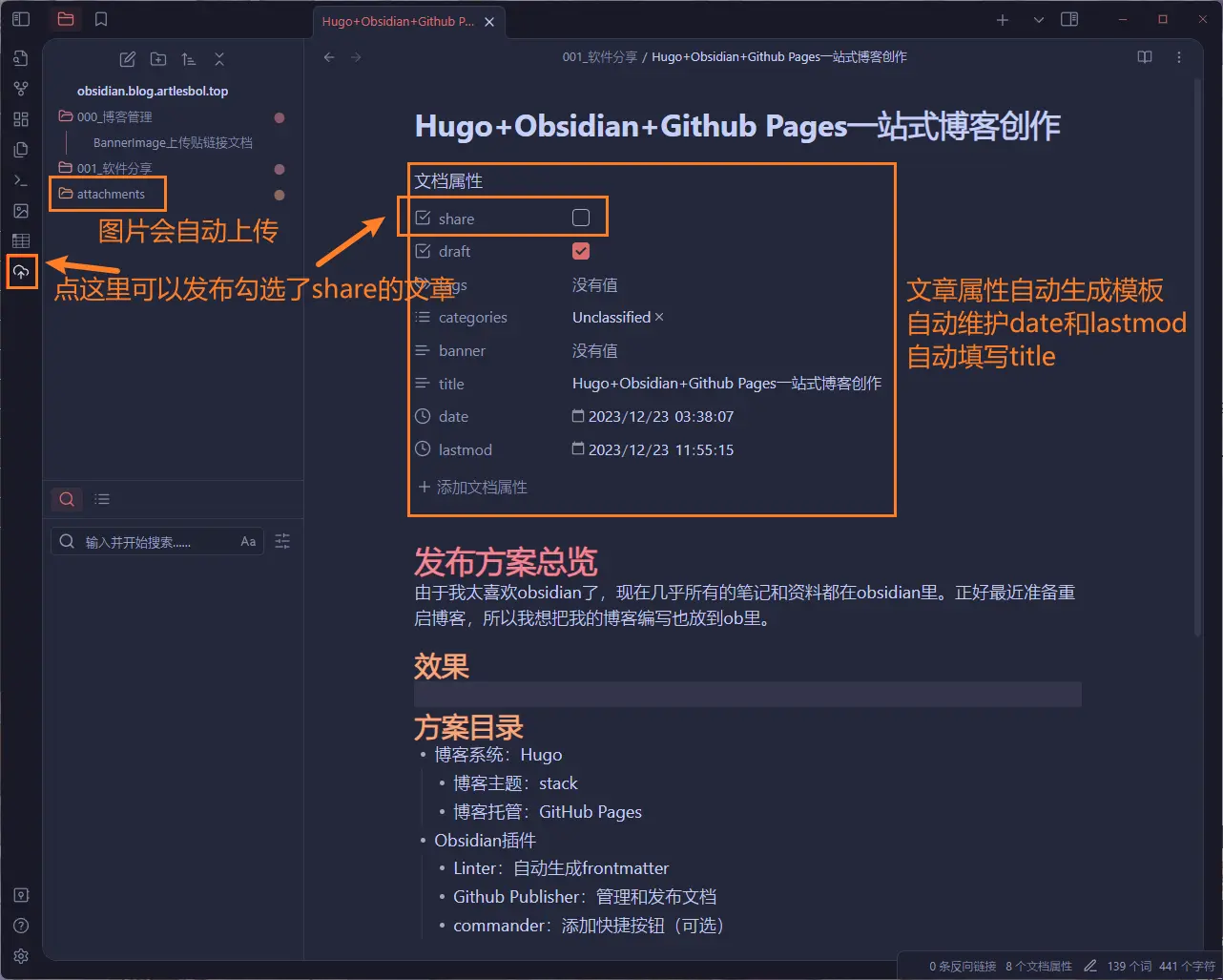Screen dimensions: 1223x980
Task: Click the pencil editing-mode status icon
Action: click(x=1090, y=966)
